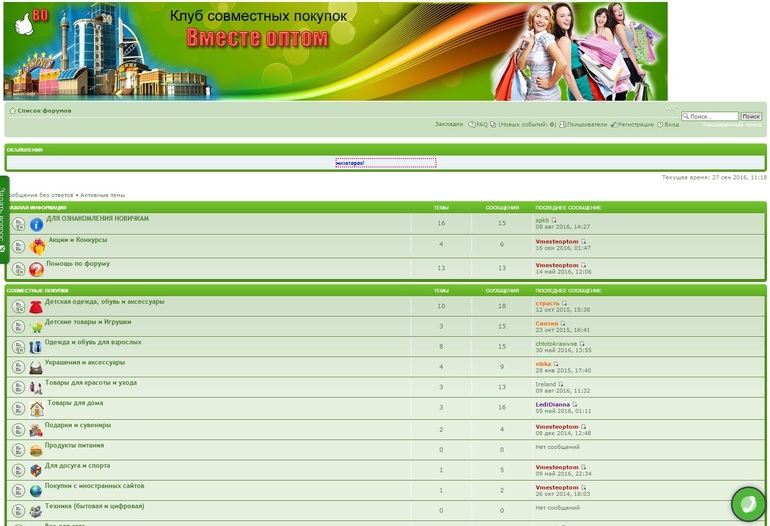The width and height of the screenshot is (770, 526).
Task: Open the side tab Задать вопрос
Action: tap(4, 219)
